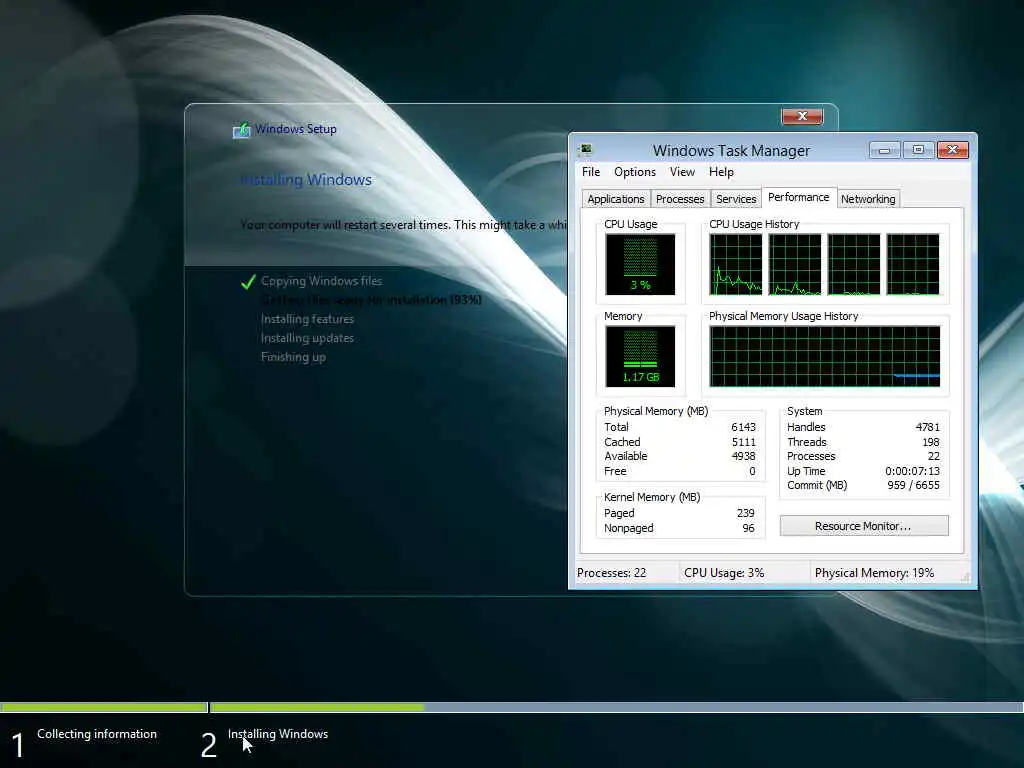Click the Paged kernel memory value 239
1024x768 pixels.
[746, 513]
